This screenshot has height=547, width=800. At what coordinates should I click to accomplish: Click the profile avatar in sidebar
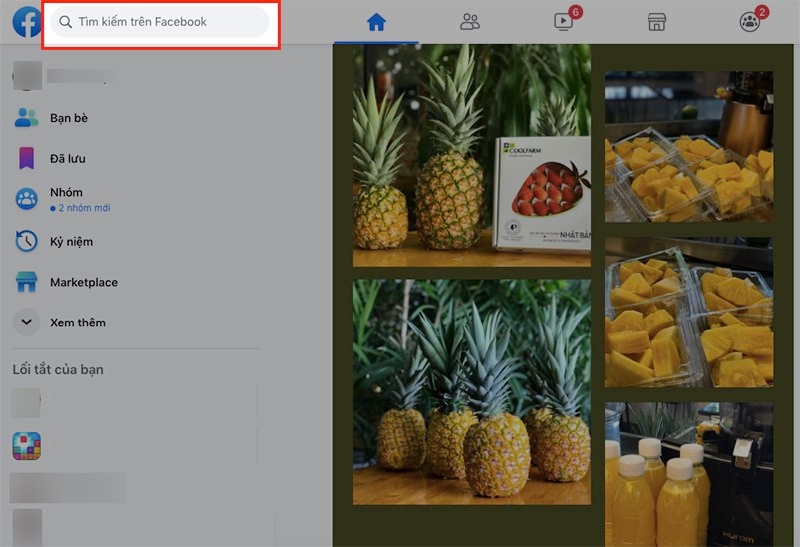pos(26,76)
